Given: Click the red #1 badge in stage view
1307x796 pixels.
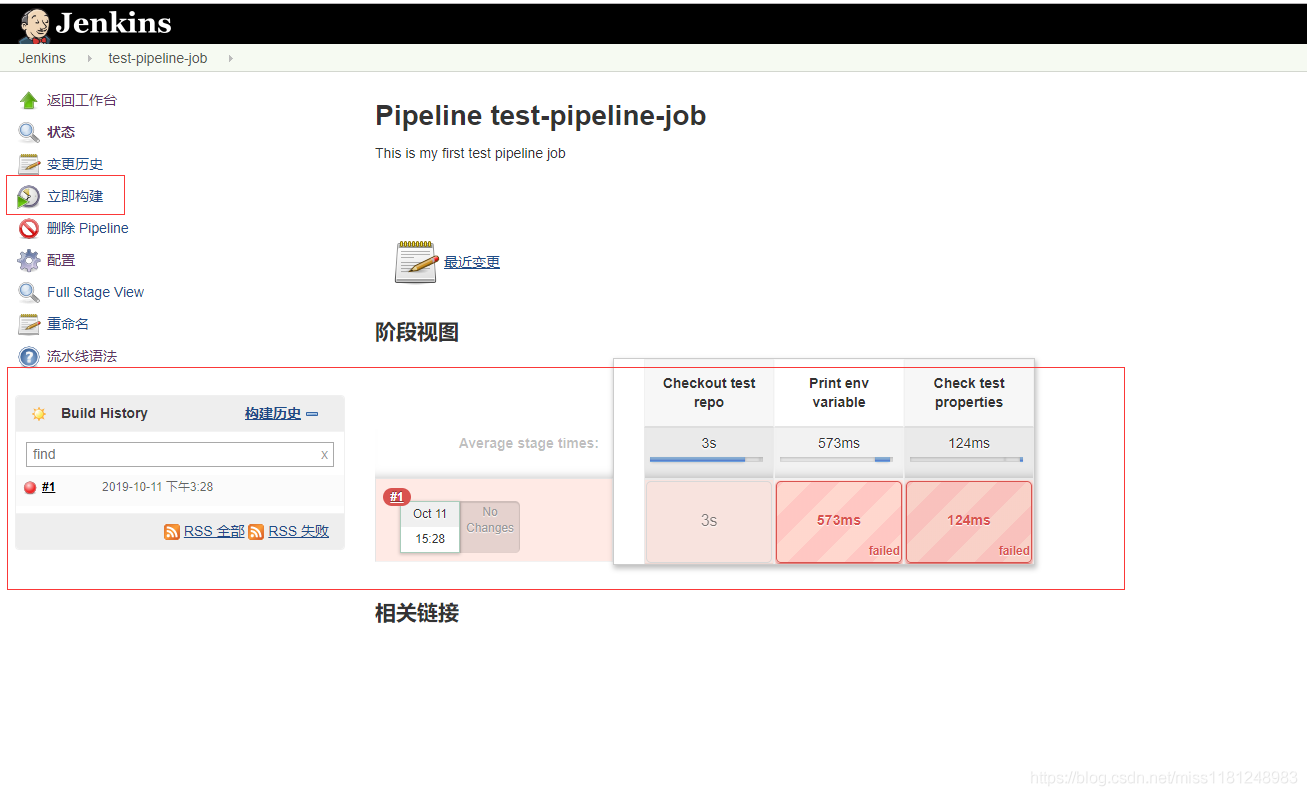Looking at the screenshot, I should pyautogui.click(x=397, y=497).
